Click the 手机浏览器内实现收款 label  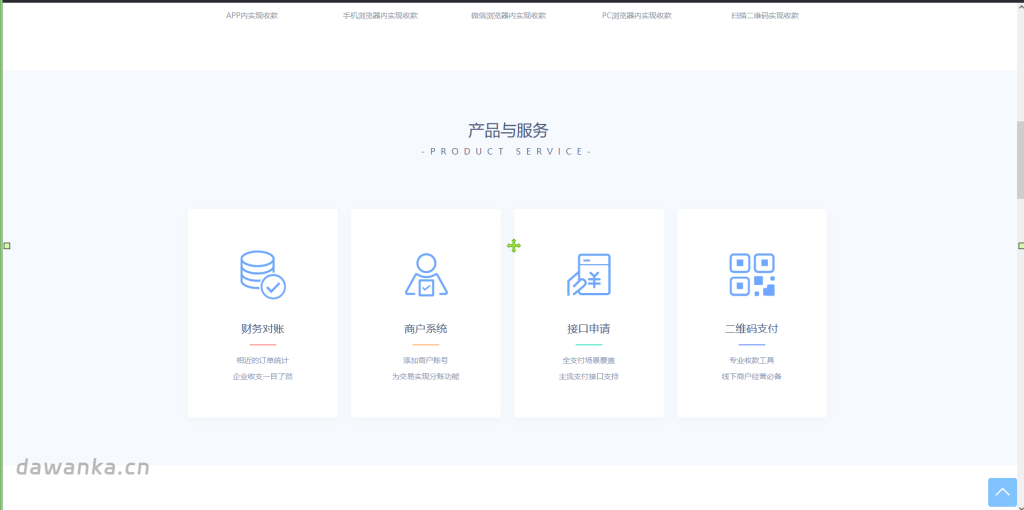coord(380,16)
